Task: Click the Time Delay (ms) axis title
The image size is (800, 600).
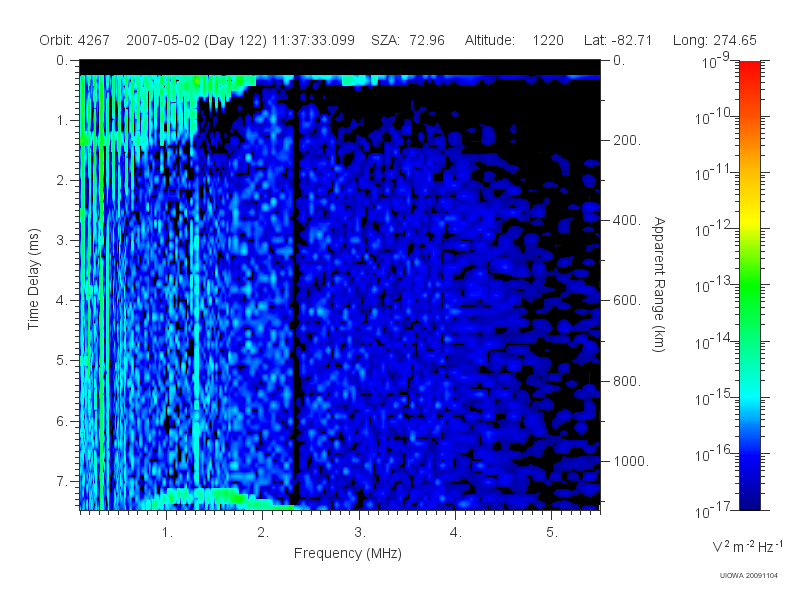Action: (33, 279)
